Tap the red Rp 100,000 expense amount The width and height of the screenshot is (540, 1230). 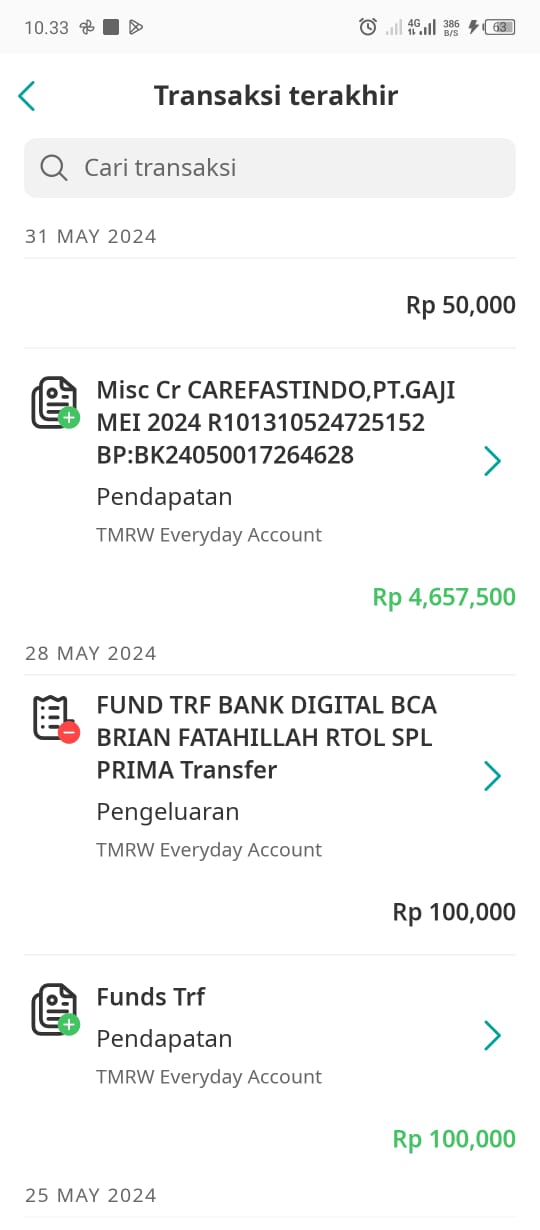point(454,912)
